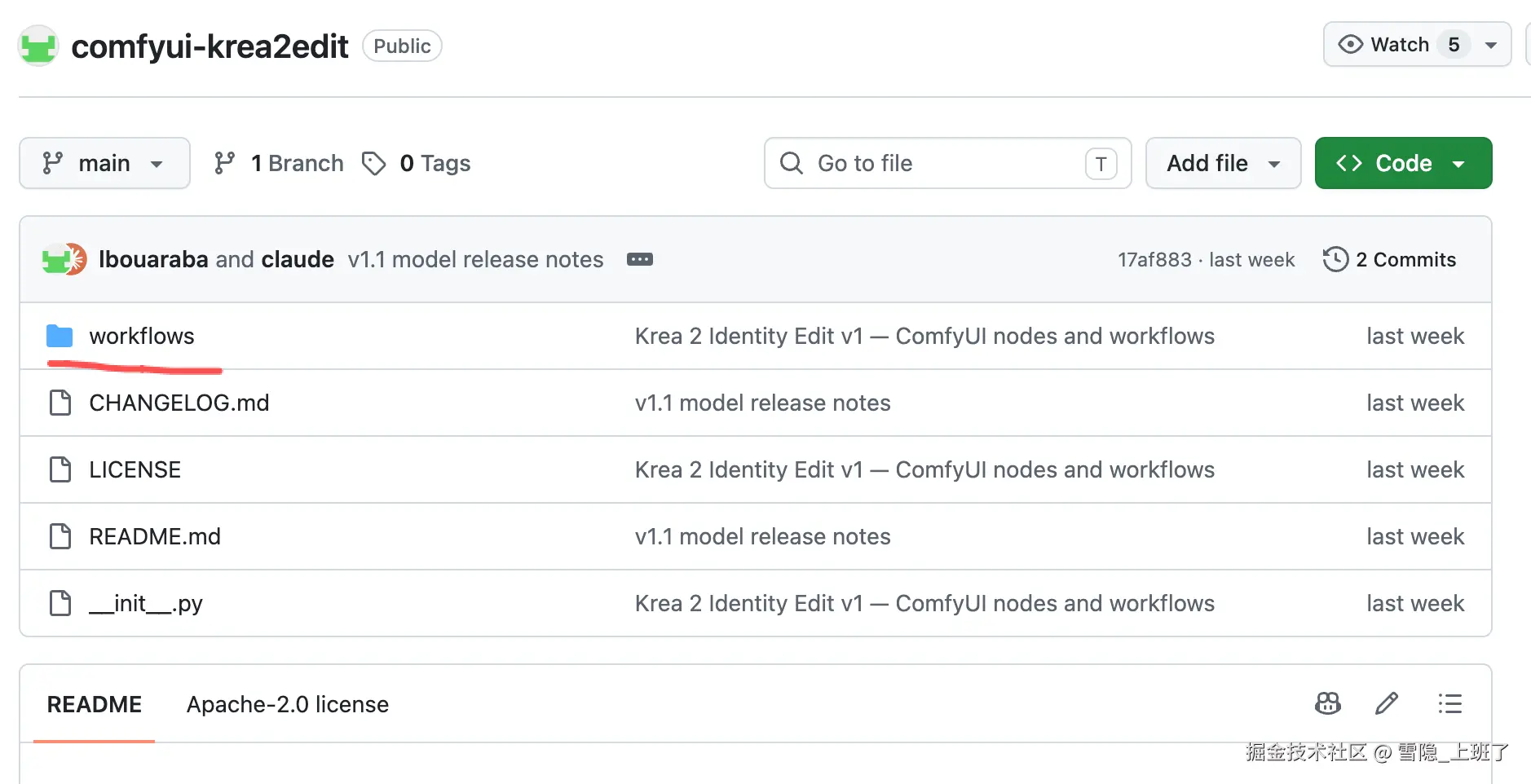Click the workflows folder icon
1531x784 pixels.
click(60, 336)
